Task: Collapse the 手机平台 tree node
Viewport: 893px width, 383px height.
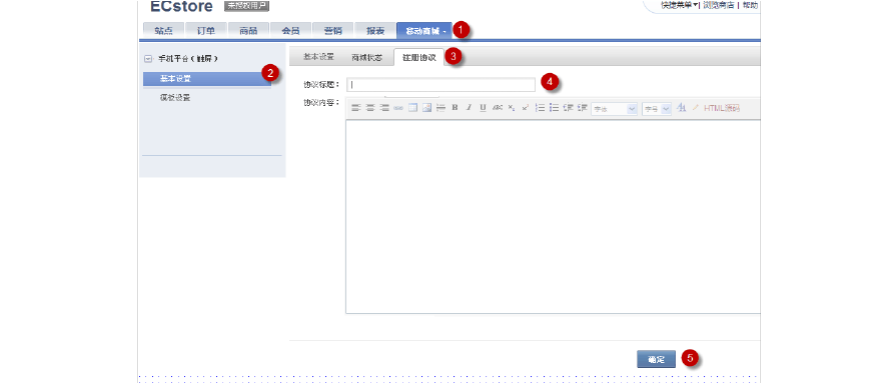Action: point(148,59)
